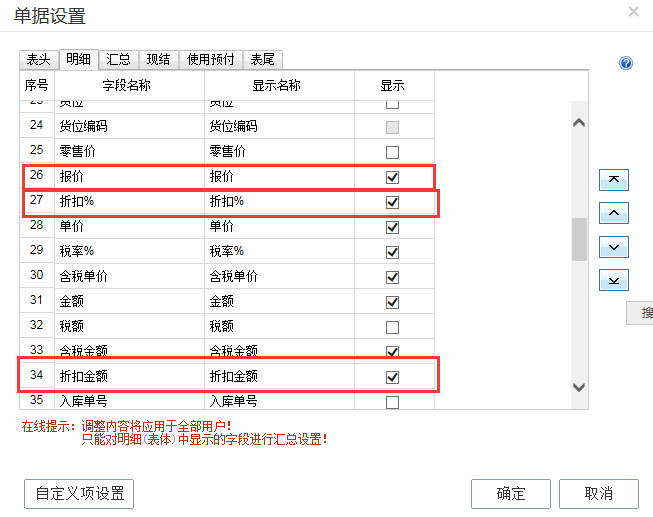Enable the 零售价 display checkbox
This screenshot has height=517, width=653.
[x=392, y=152]
